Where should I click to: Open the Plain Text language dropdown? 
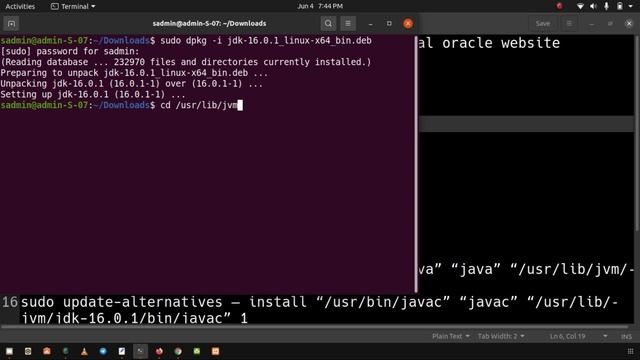451,336
